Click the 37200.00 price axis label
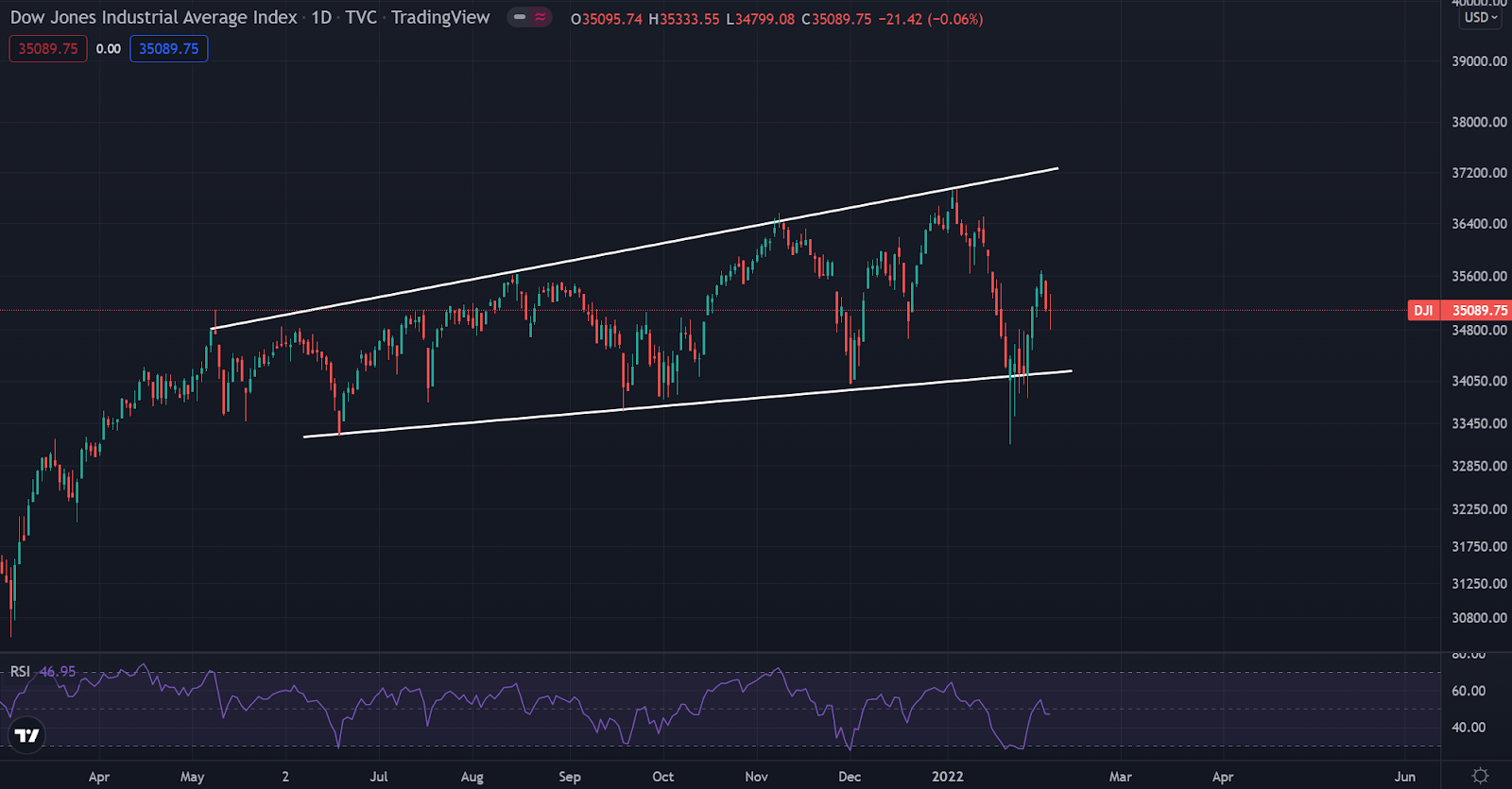Screen dimensions: 1512x789 tap(1479, 173)
